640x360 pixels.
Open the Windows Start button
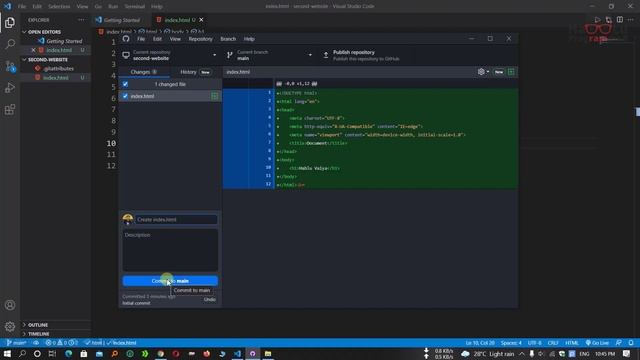coord(7,353)
